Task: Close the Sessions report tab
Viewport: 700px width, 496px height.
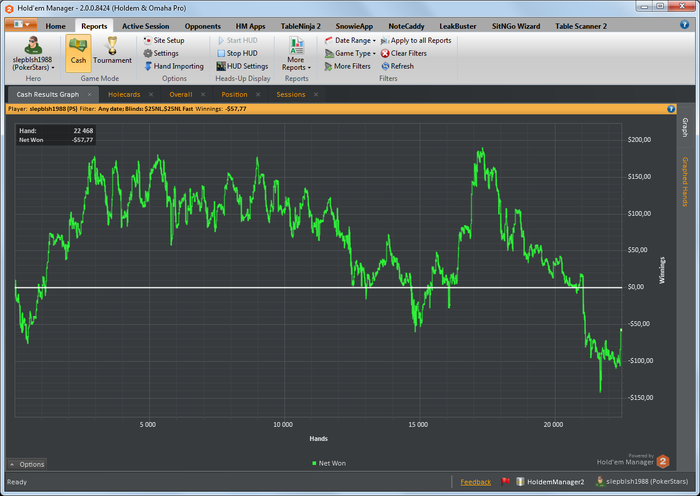Action: pyautogui.click(x=316, y=94)
